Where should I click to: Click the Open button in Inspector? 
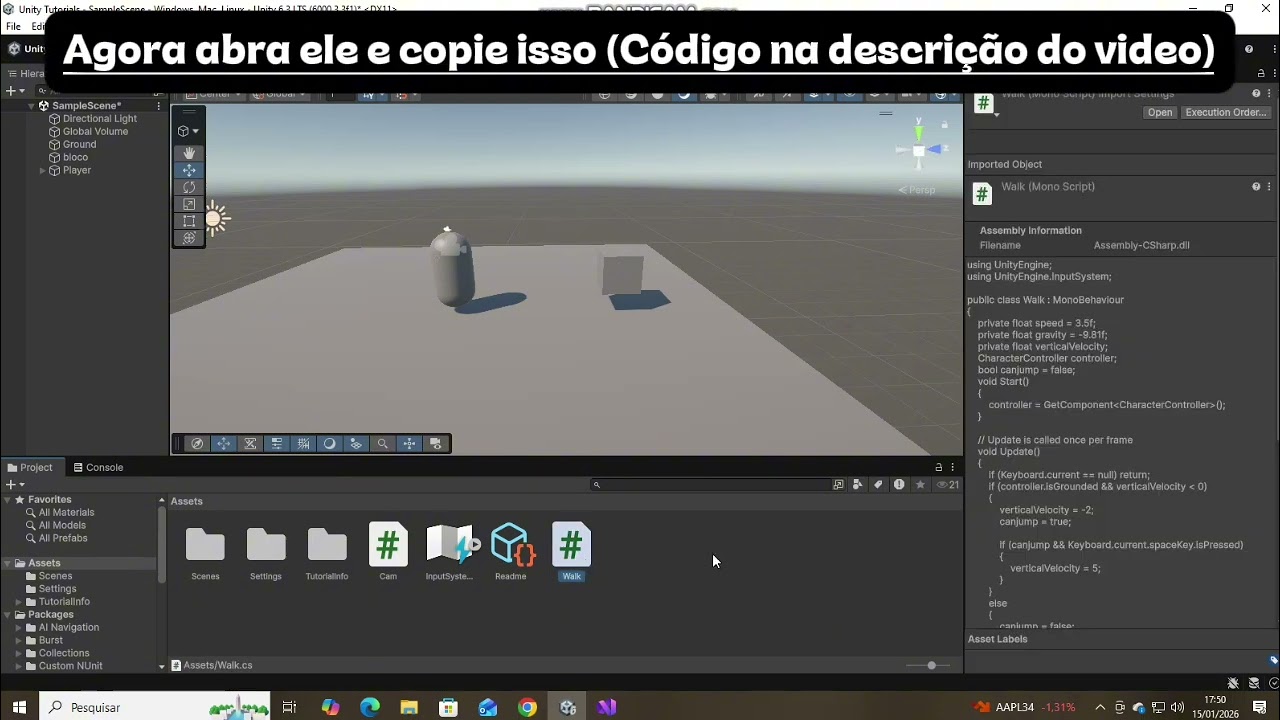point(1160,113)
